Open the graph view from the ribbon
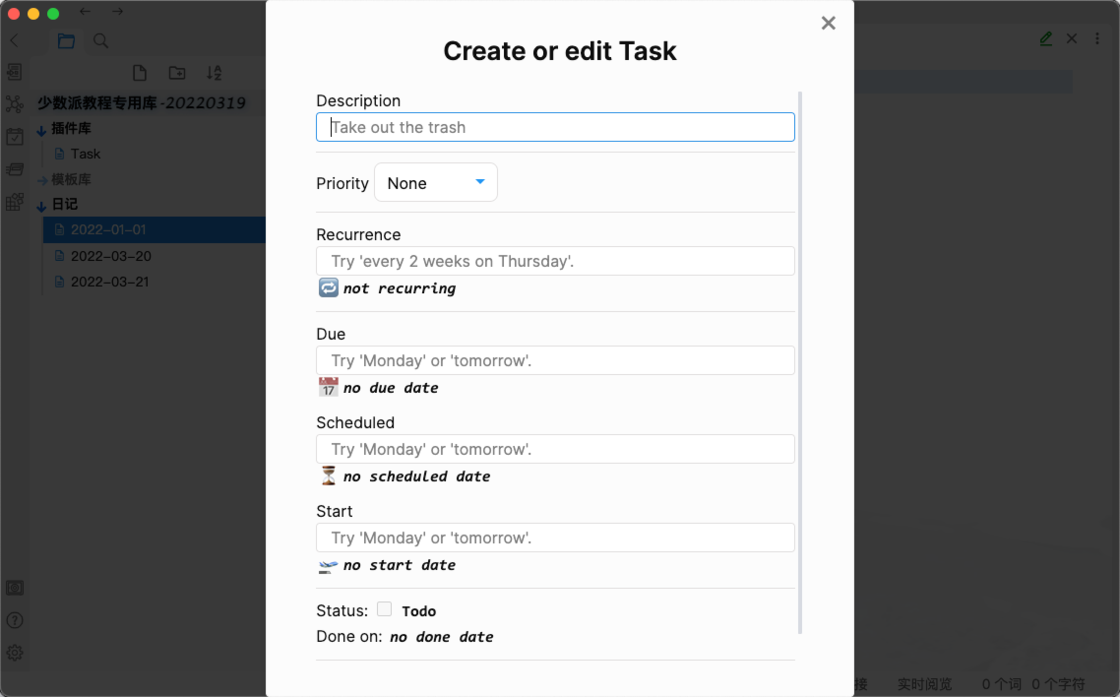The height and width of the screenshot is (697, 1120). coord(14,104)
